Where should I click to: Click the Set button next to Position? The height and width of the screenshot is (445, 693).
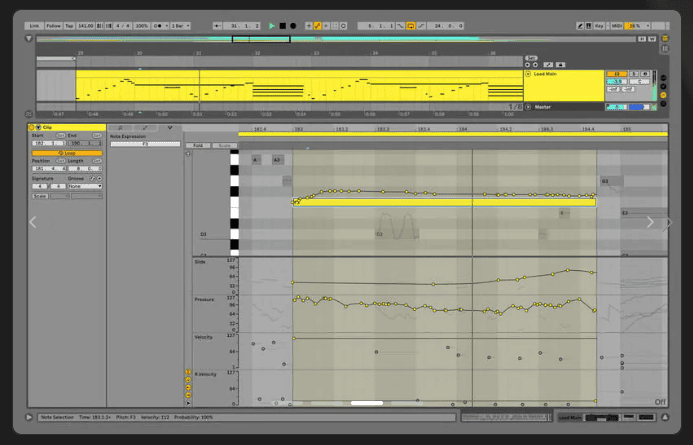click(x=61, y=161)
